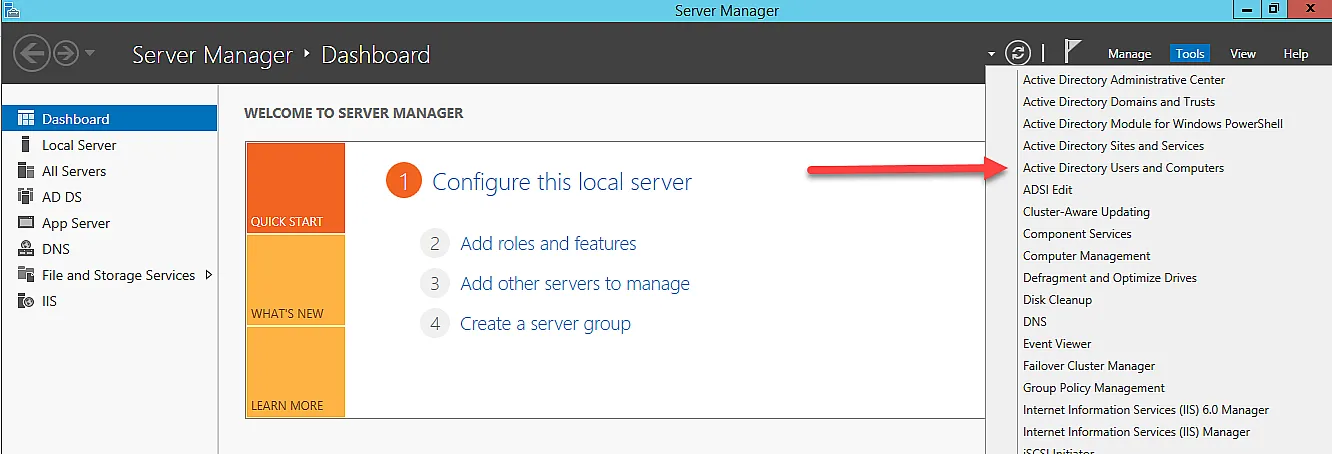Open Internet Information Services (IIS) Manager
The width and height of the screenshot is (1332, 454).
click(1136, 432)
